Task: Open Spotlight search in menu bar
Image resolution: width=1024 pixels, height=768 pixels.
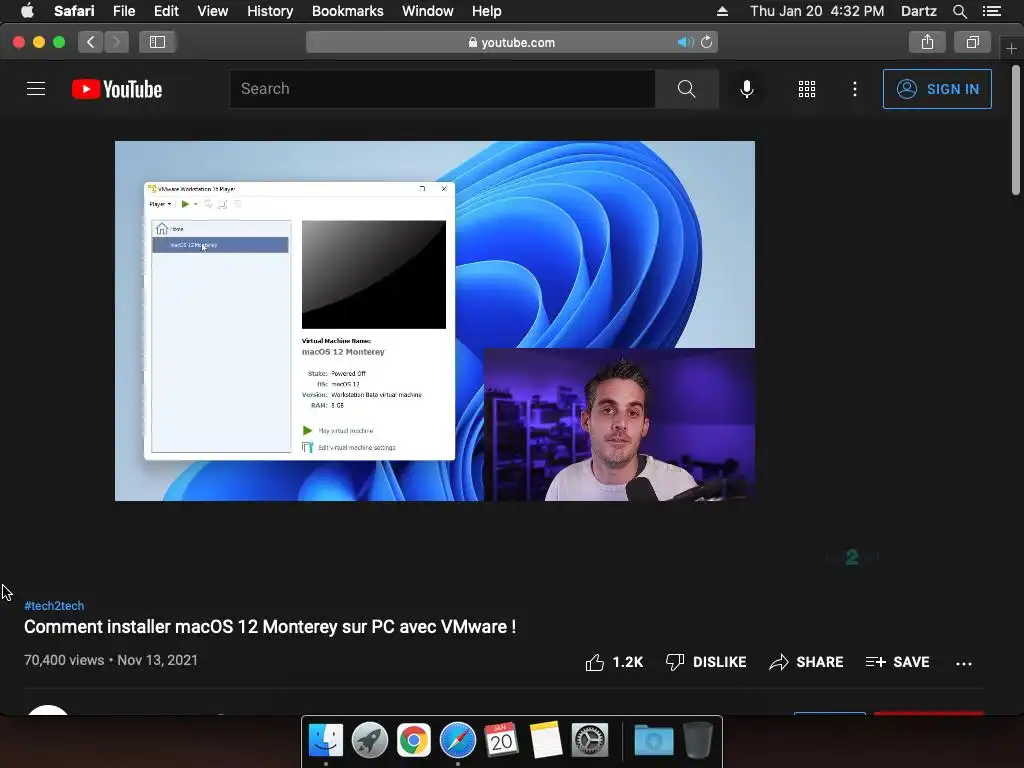Action: coord(959,11)
